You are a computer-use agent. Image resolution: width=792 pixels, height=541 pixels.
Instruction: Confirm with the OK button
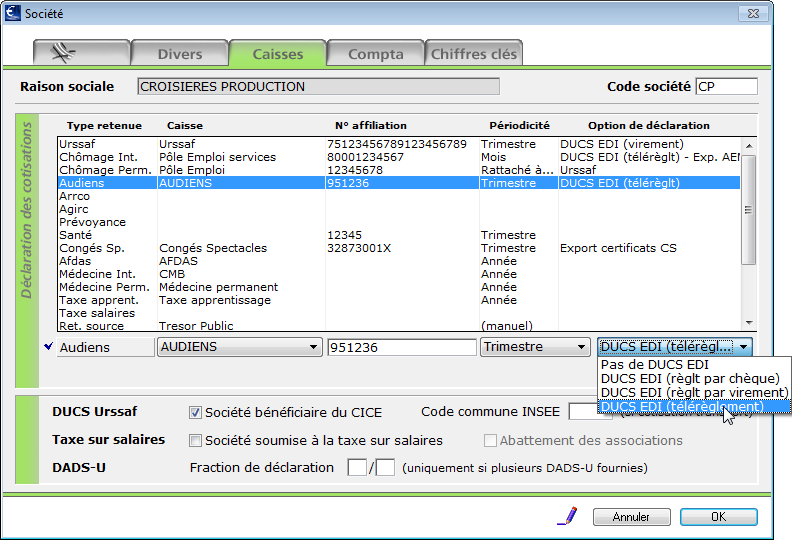point(718,517)
